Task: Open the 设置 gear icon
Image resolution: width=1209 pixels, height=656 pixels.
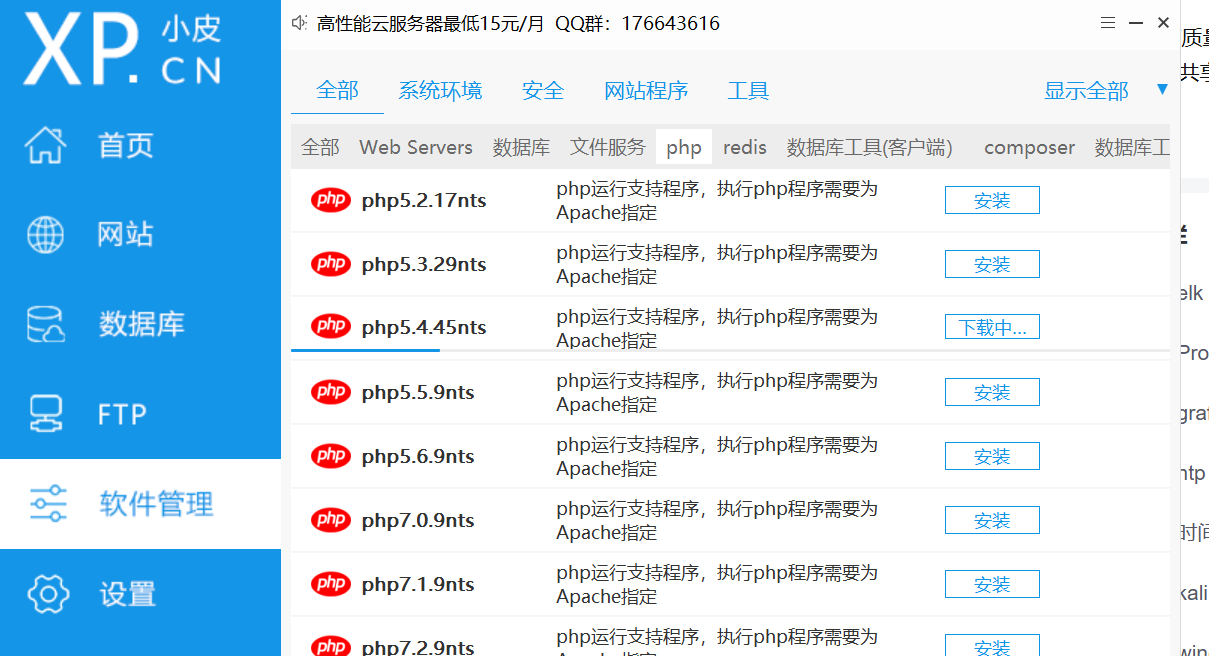Action: click(x=47, y=593)
